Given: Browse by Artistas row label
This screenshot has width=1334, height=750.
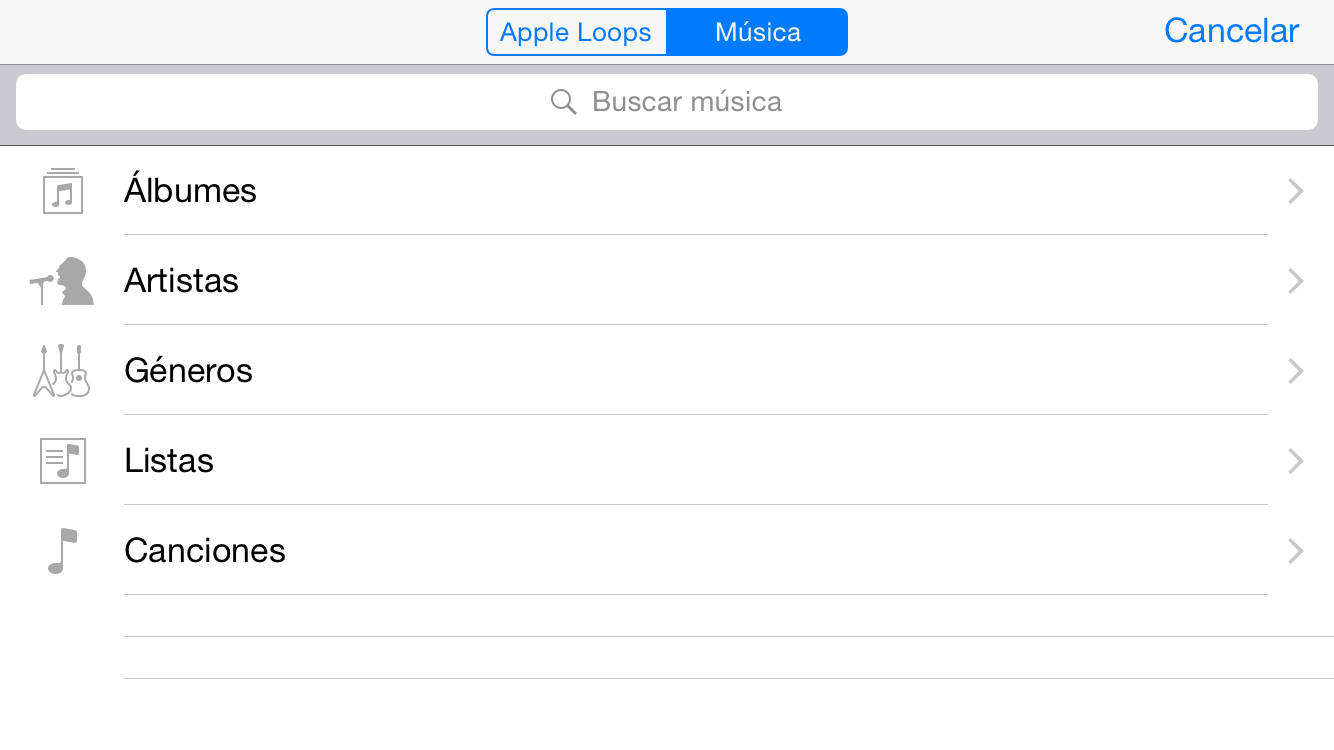Looking at the screenshot, I should [x=181, y=281].
